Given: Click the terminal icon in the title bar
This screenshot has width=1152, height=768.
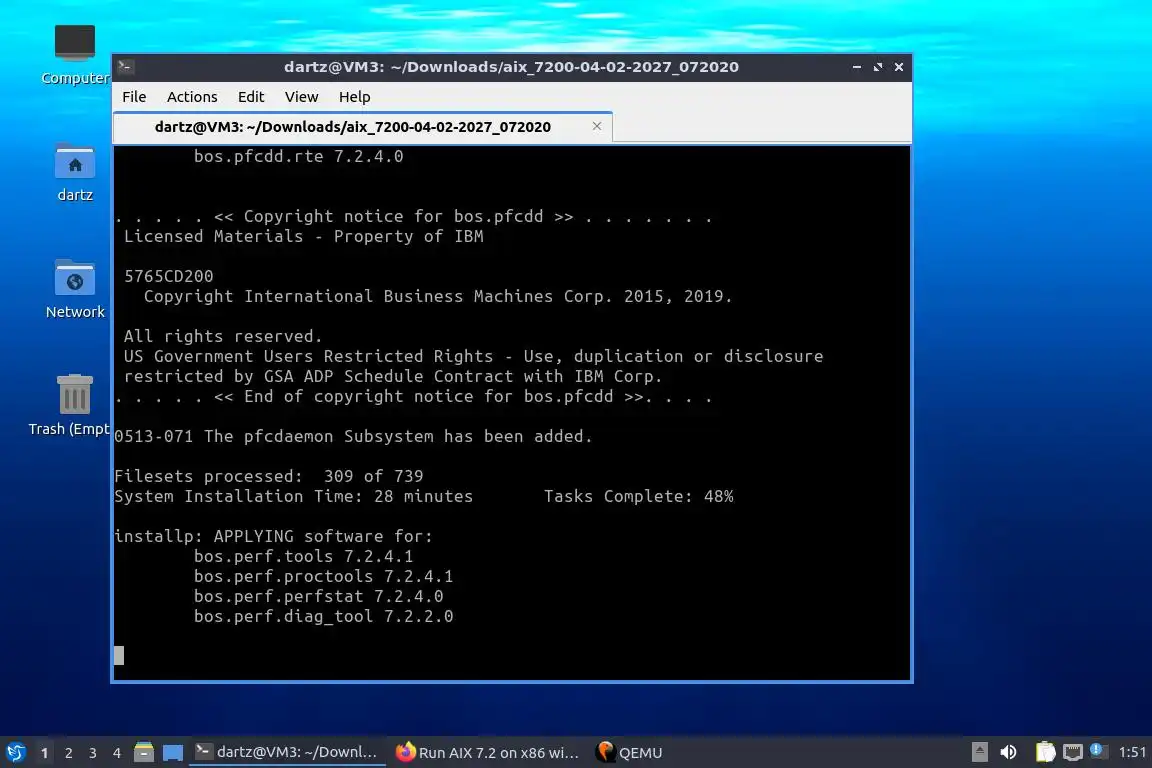Looking at the screenshot, I should click(x=125, y=67).
